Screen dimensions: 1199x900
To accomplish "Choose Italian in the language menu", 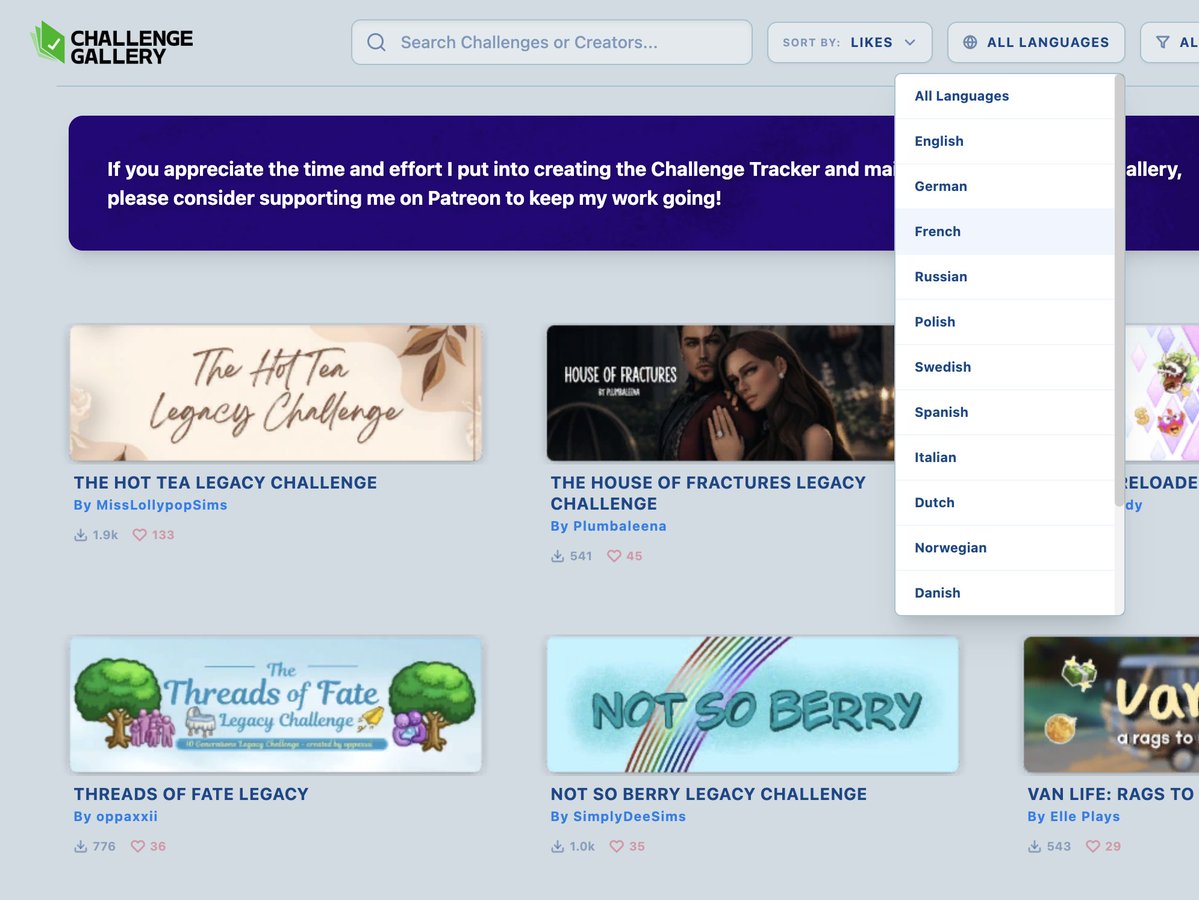I will 1005,456.
